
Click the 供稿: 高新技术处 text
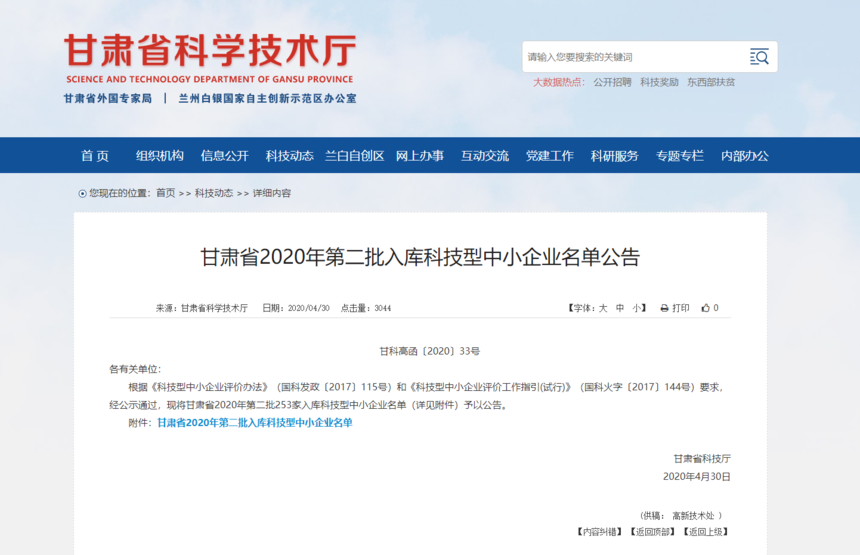pos(681,516)
